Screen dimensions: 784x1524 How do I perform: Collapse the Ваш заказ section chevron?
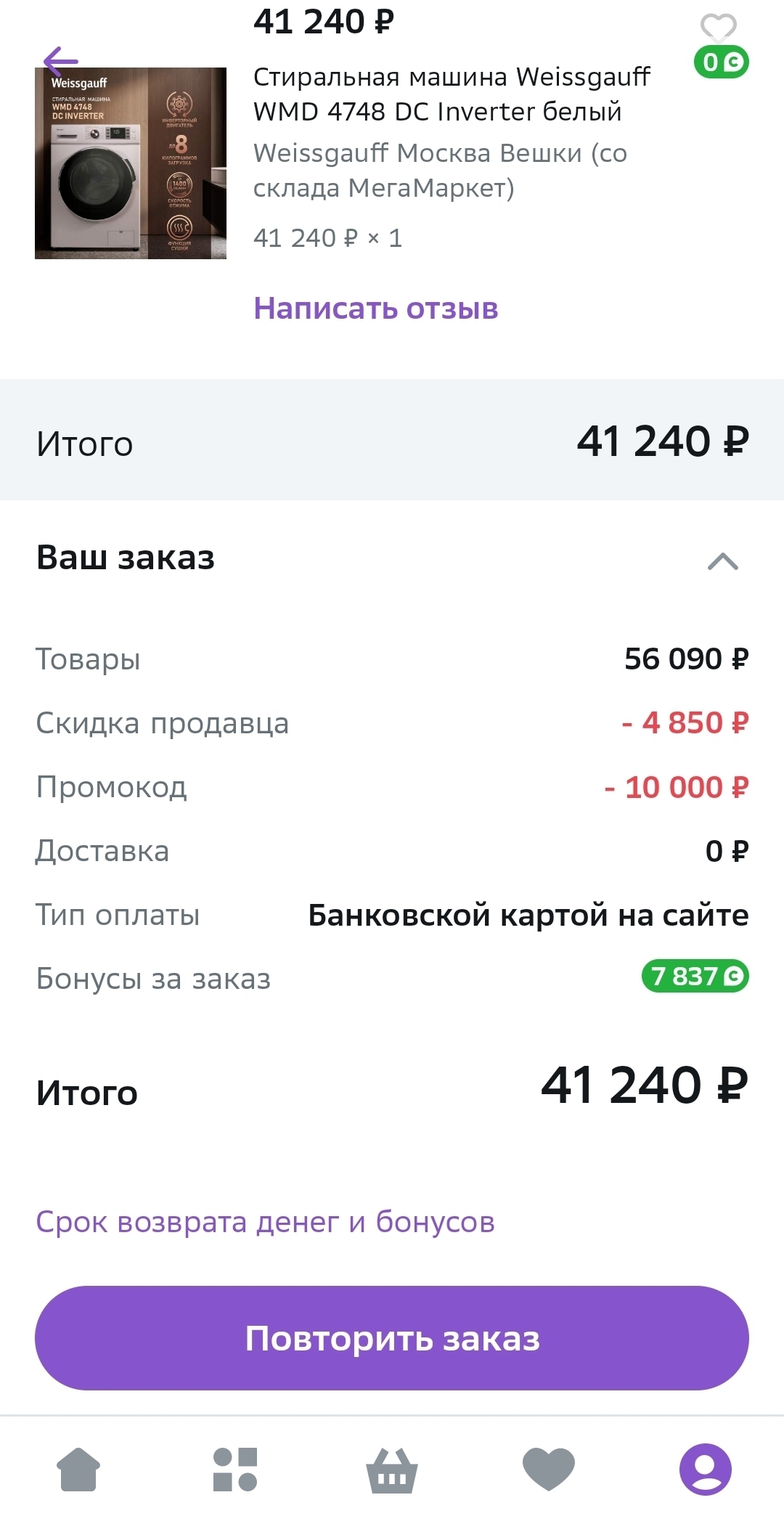(x=722, y=561)
